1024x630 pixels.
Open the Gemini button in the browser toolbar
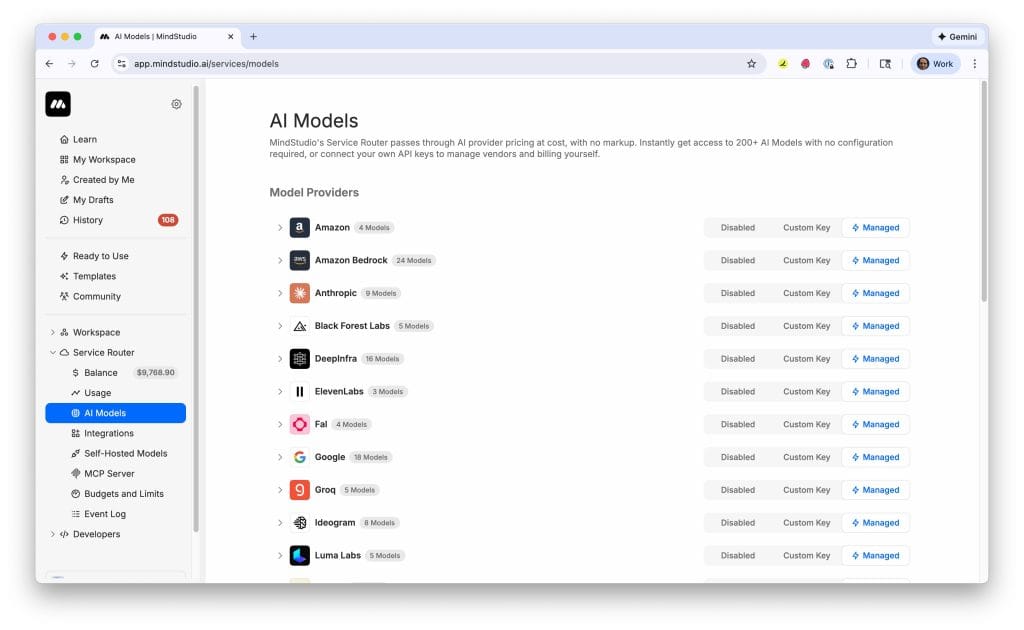tap(955, 36)
